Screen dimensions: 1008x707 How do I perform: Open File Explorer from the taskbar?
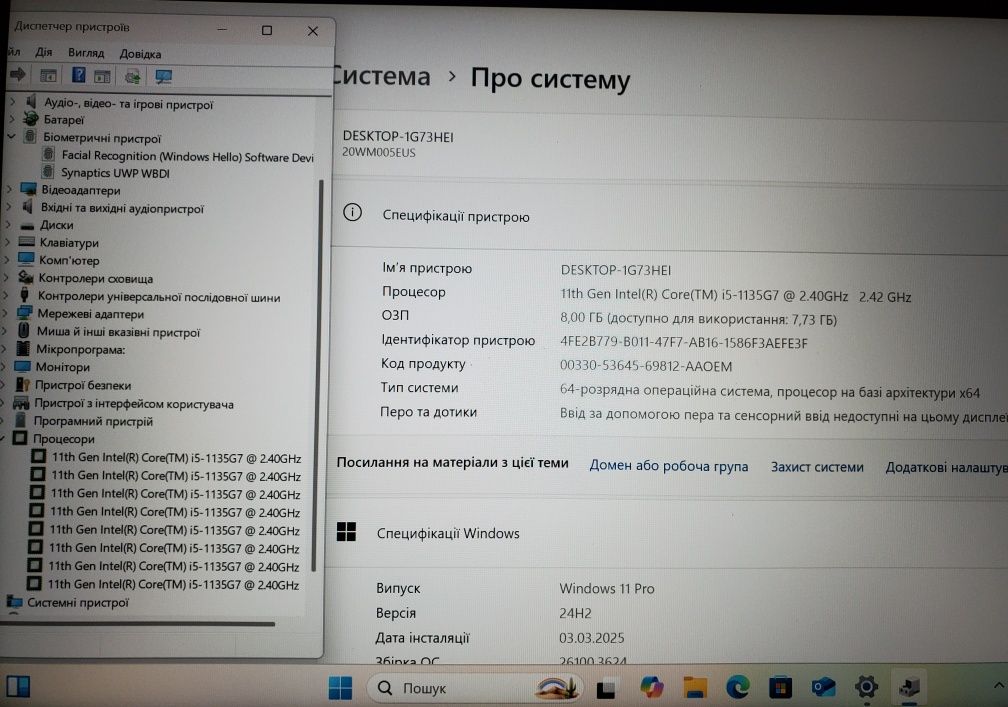(695, 688)
